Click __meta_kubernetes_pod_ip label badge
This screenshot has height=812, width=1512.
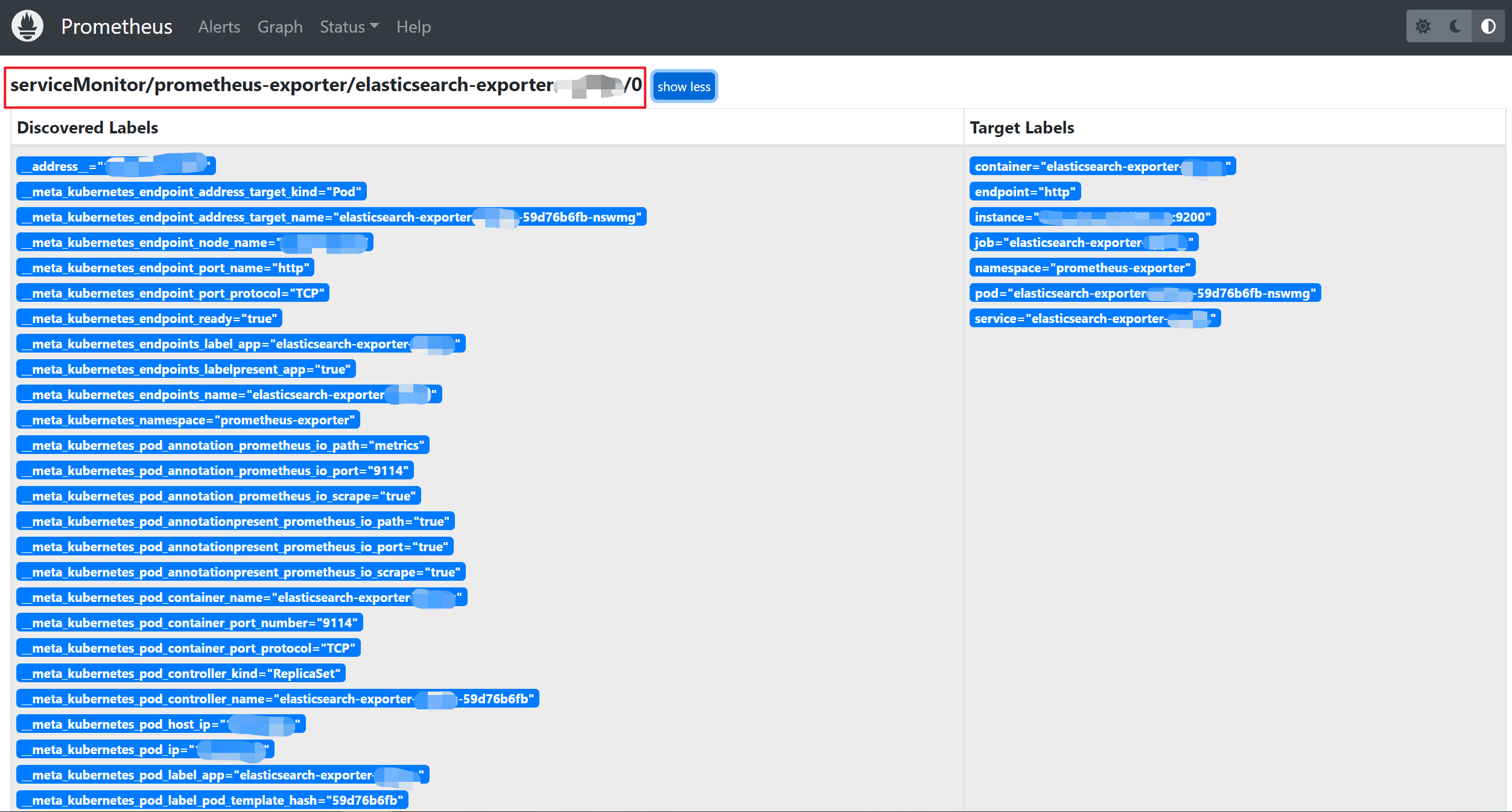(x=145, y=749)
